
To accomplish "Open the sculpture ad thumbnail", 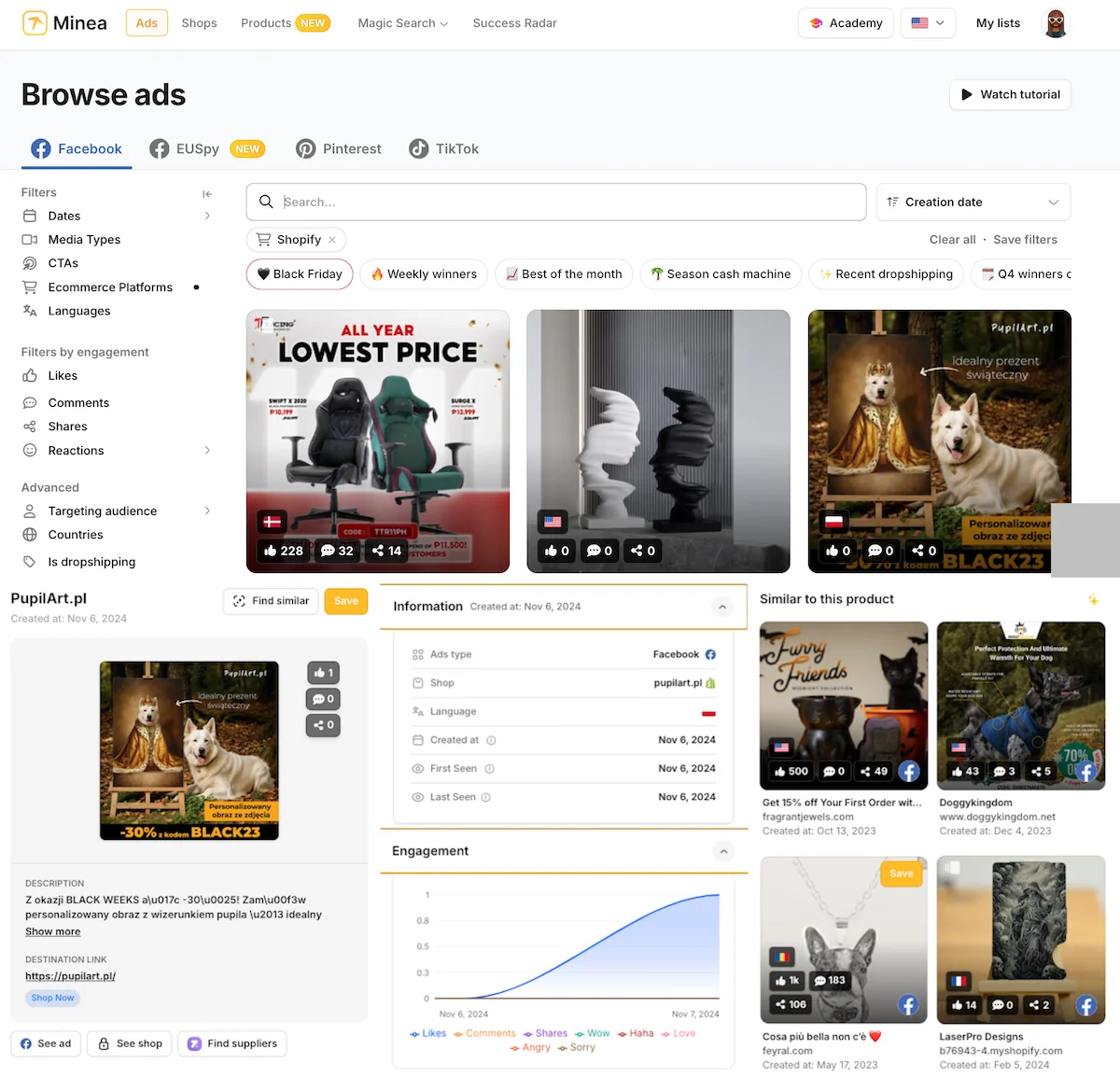I will tap(658, 441).
